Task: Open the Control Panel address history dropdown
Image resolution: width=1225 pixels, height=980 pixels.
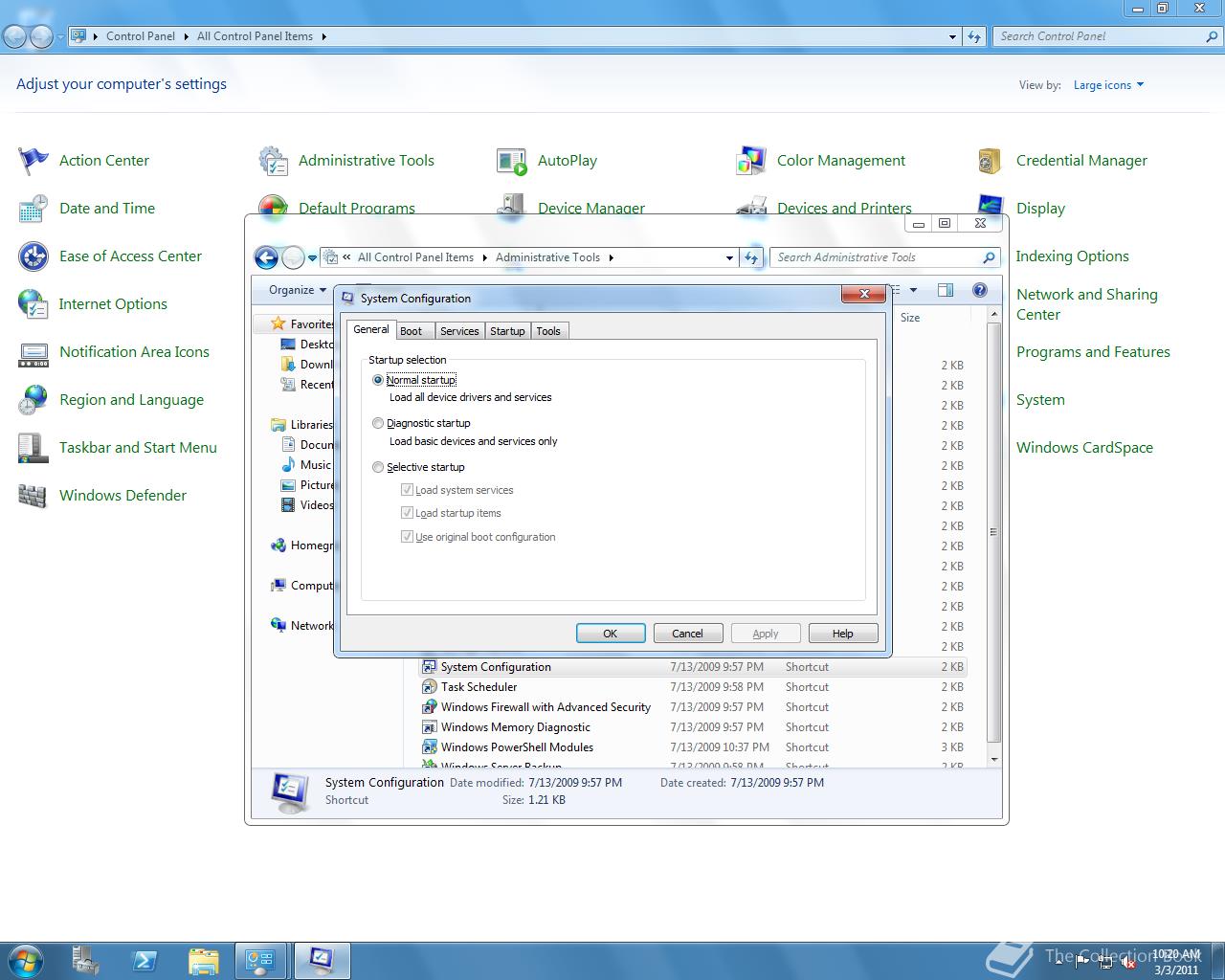Action: coord(952,36)
